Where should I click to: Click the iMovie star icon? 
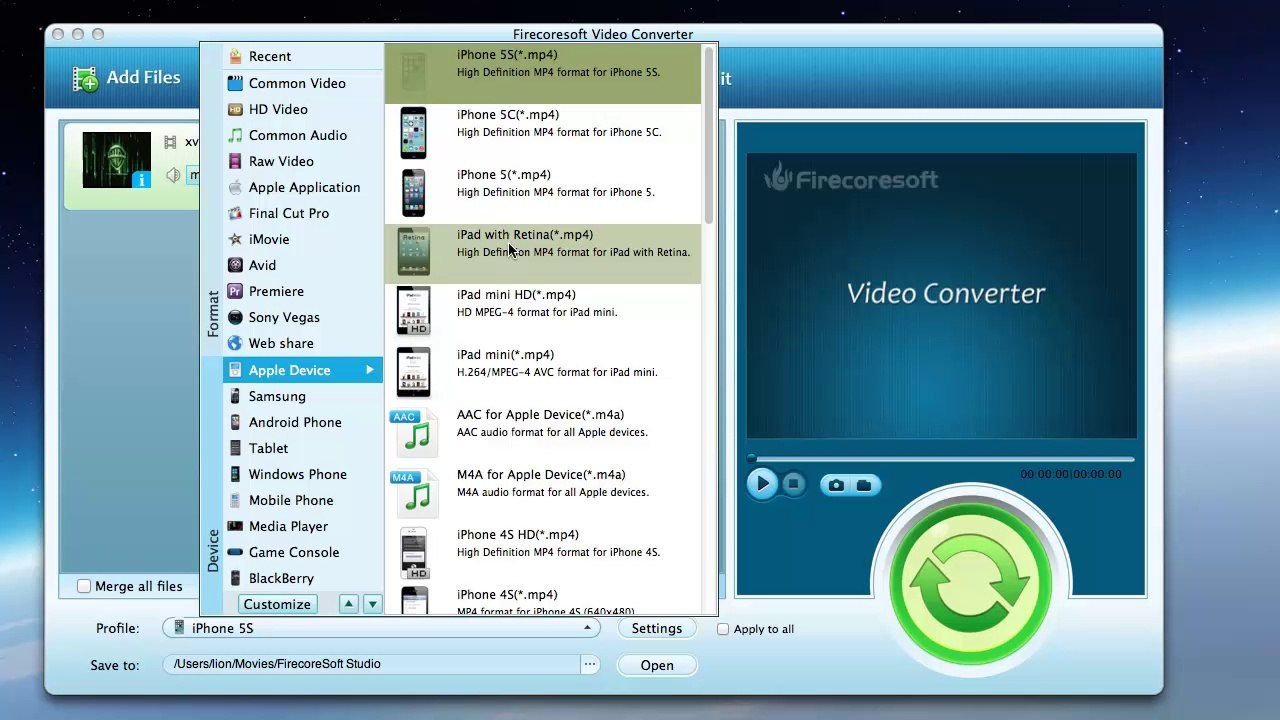(235, 239)
